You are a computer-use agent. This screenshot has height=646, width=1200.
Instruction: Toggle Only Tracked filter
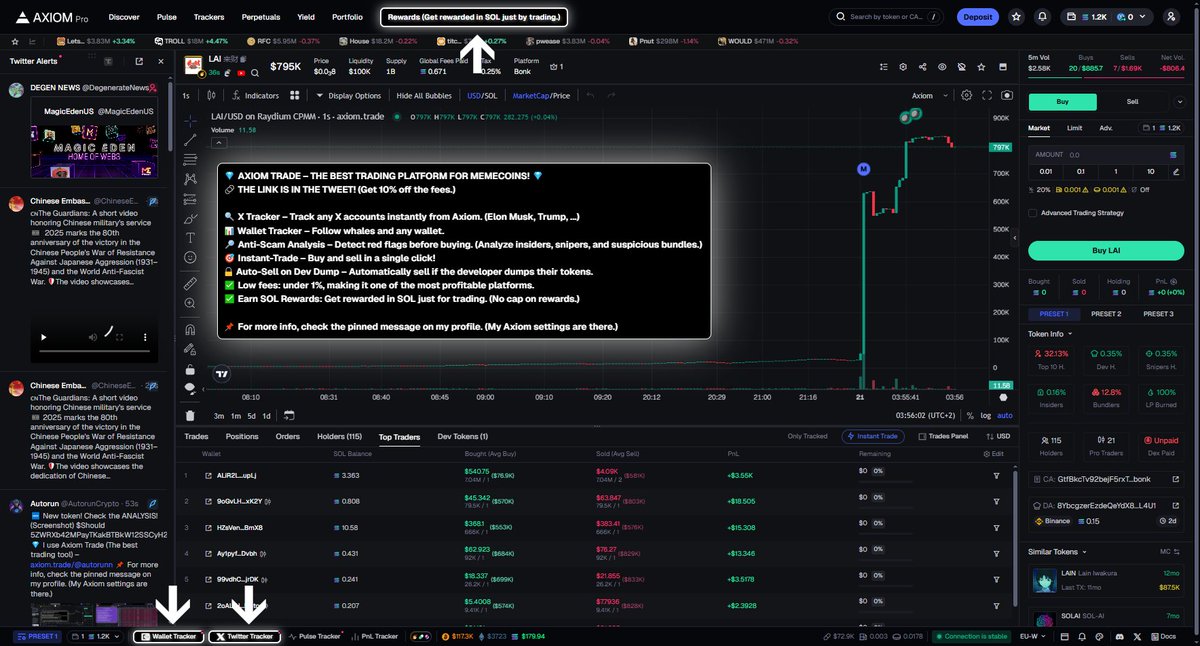click(x=807, y=436)
